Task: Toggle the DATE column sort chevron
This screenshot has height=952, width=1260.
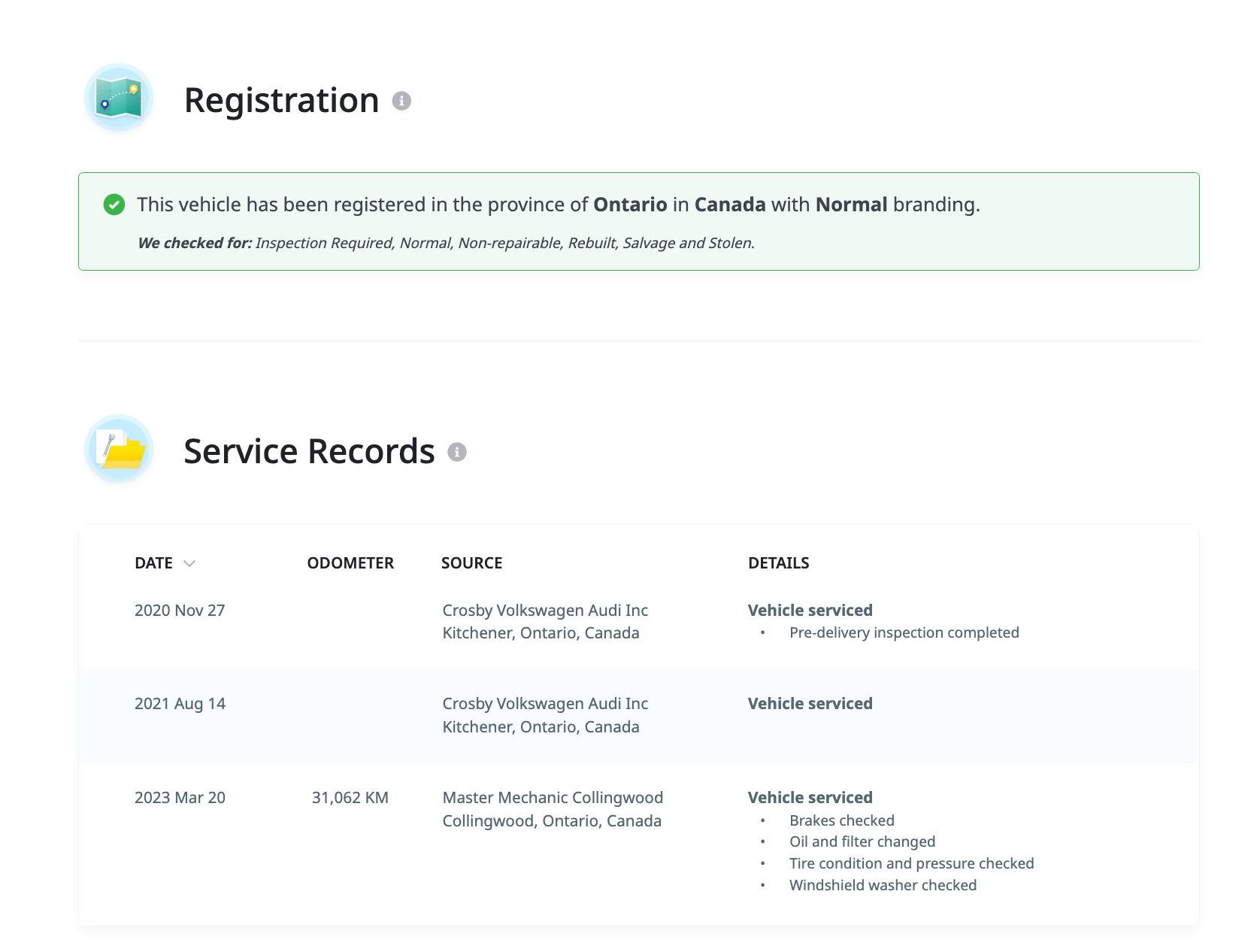Action: click(x=189, y=563)
